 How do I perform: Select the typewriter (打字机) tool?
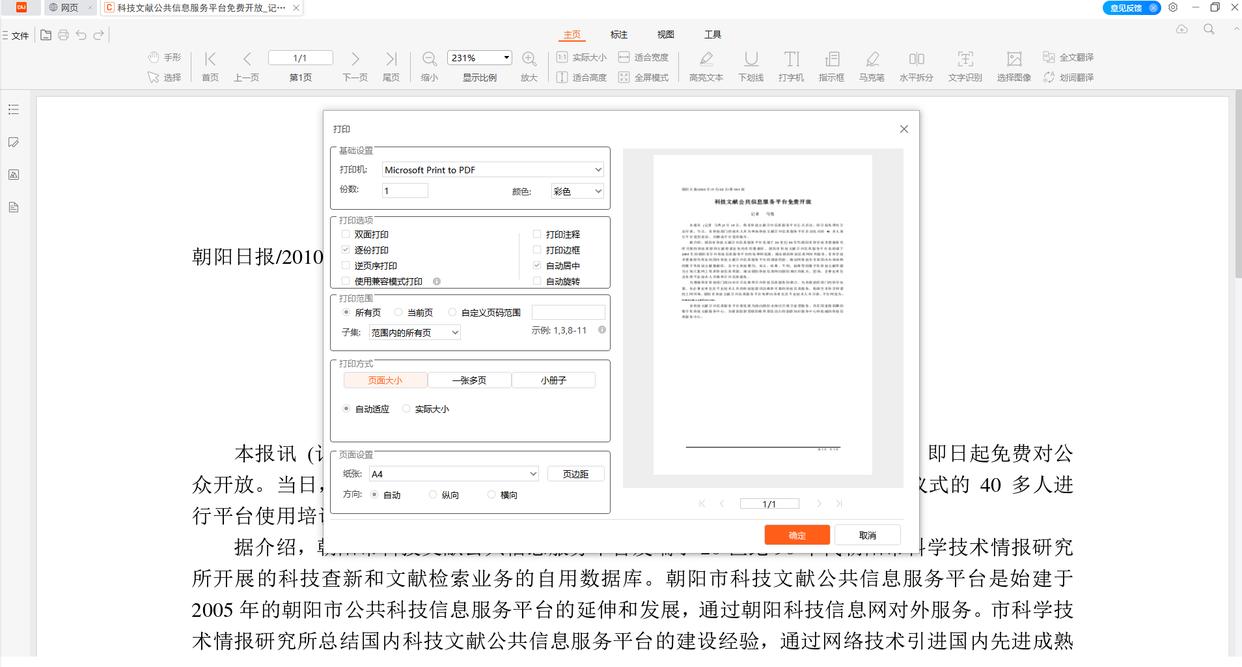point(791,60)
